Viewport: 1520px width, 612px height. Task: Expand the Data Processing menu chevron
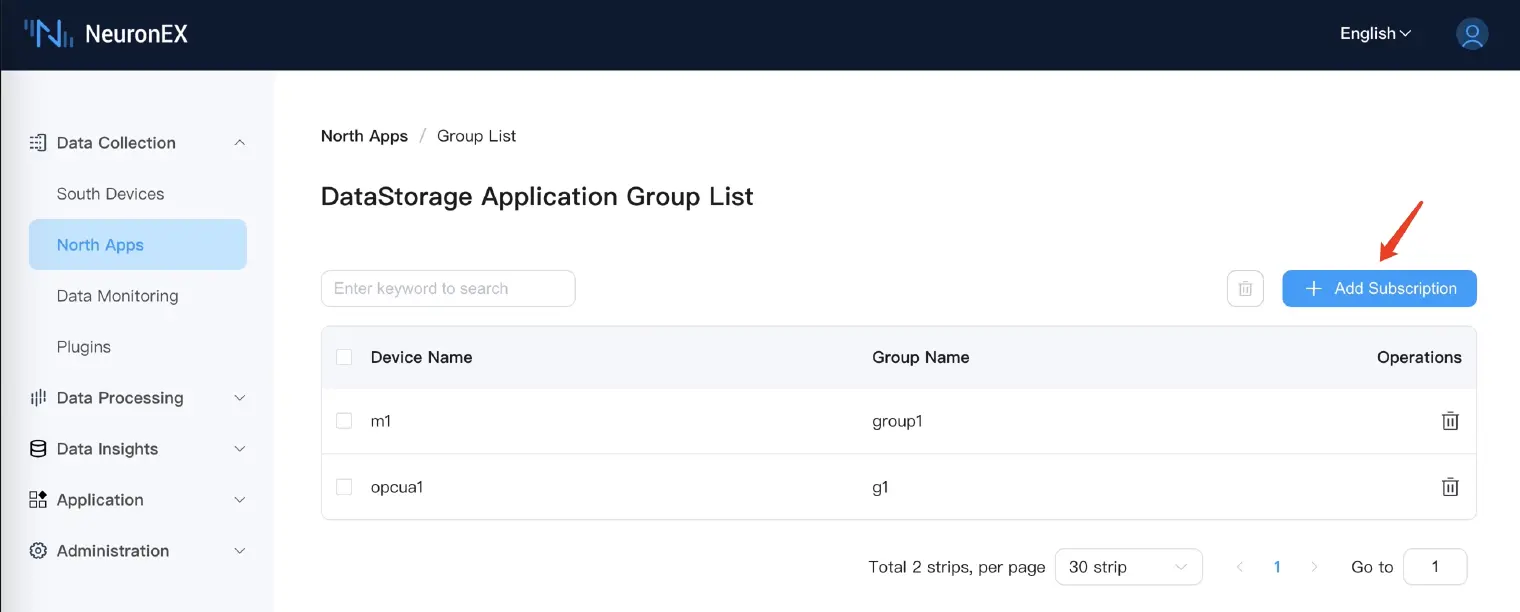click(239, 398)
